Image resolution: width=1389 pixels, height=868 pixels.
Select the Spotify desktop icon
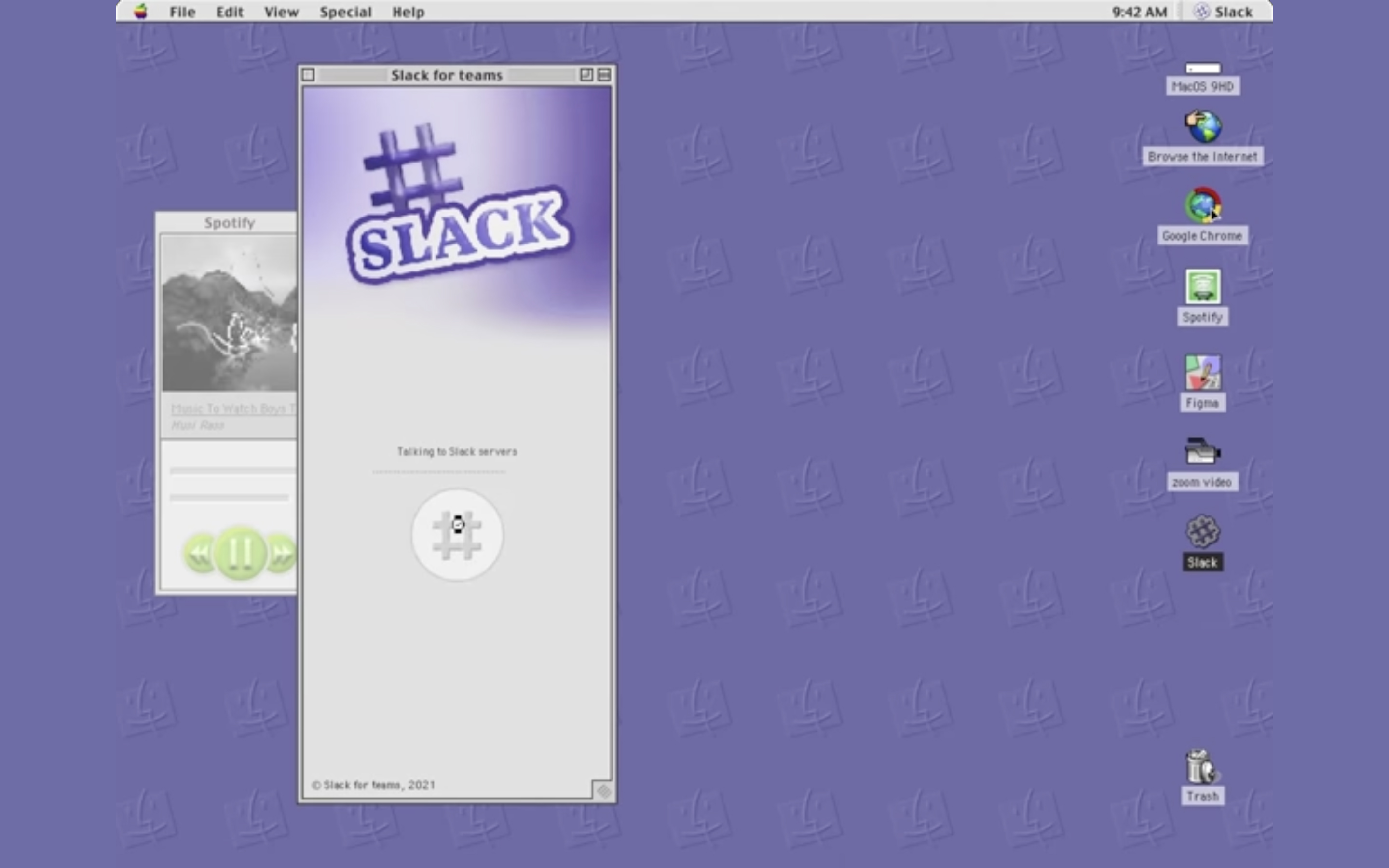1203,286
